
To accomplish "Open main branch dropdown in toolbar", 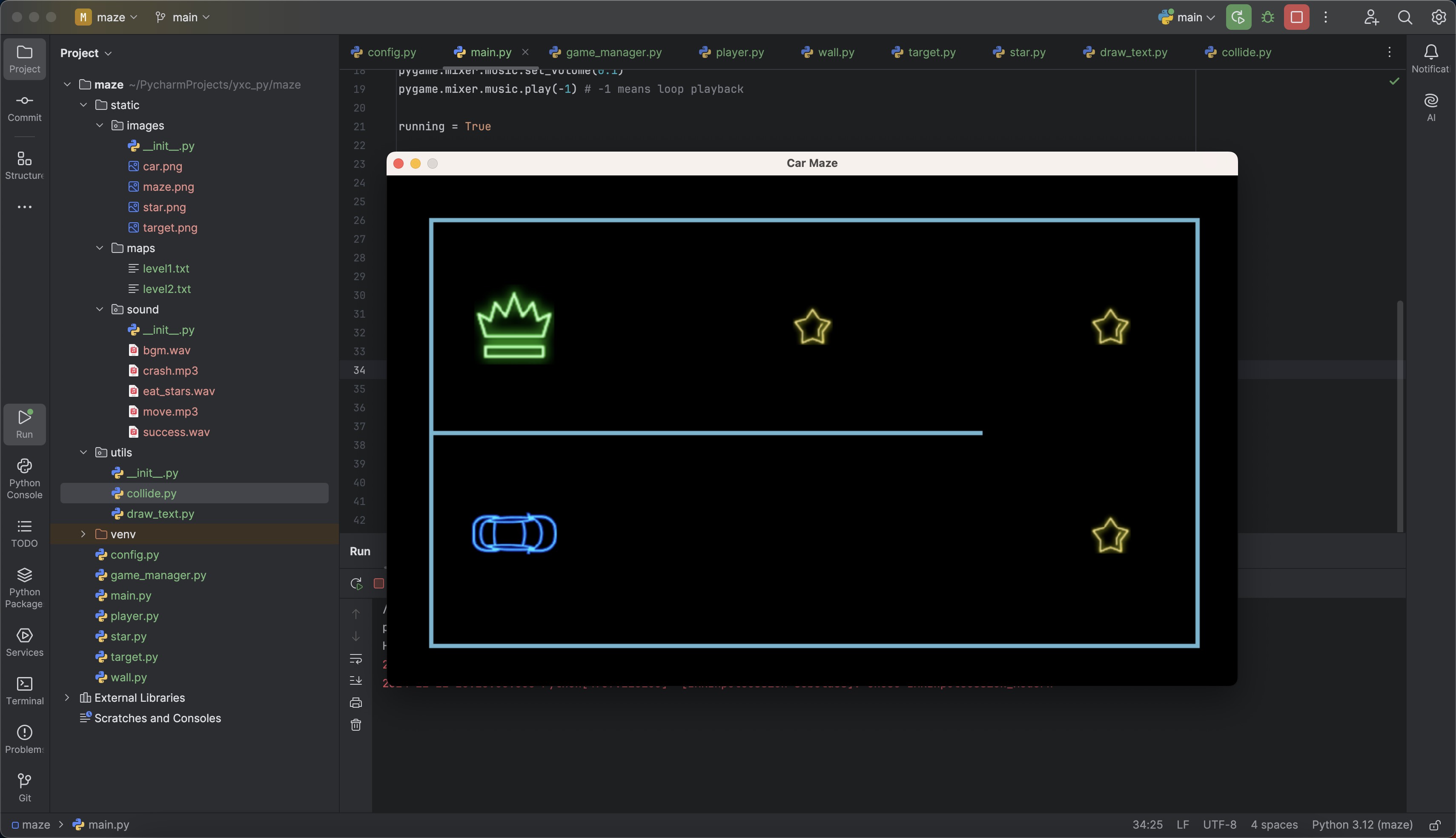I will point(186,17).
